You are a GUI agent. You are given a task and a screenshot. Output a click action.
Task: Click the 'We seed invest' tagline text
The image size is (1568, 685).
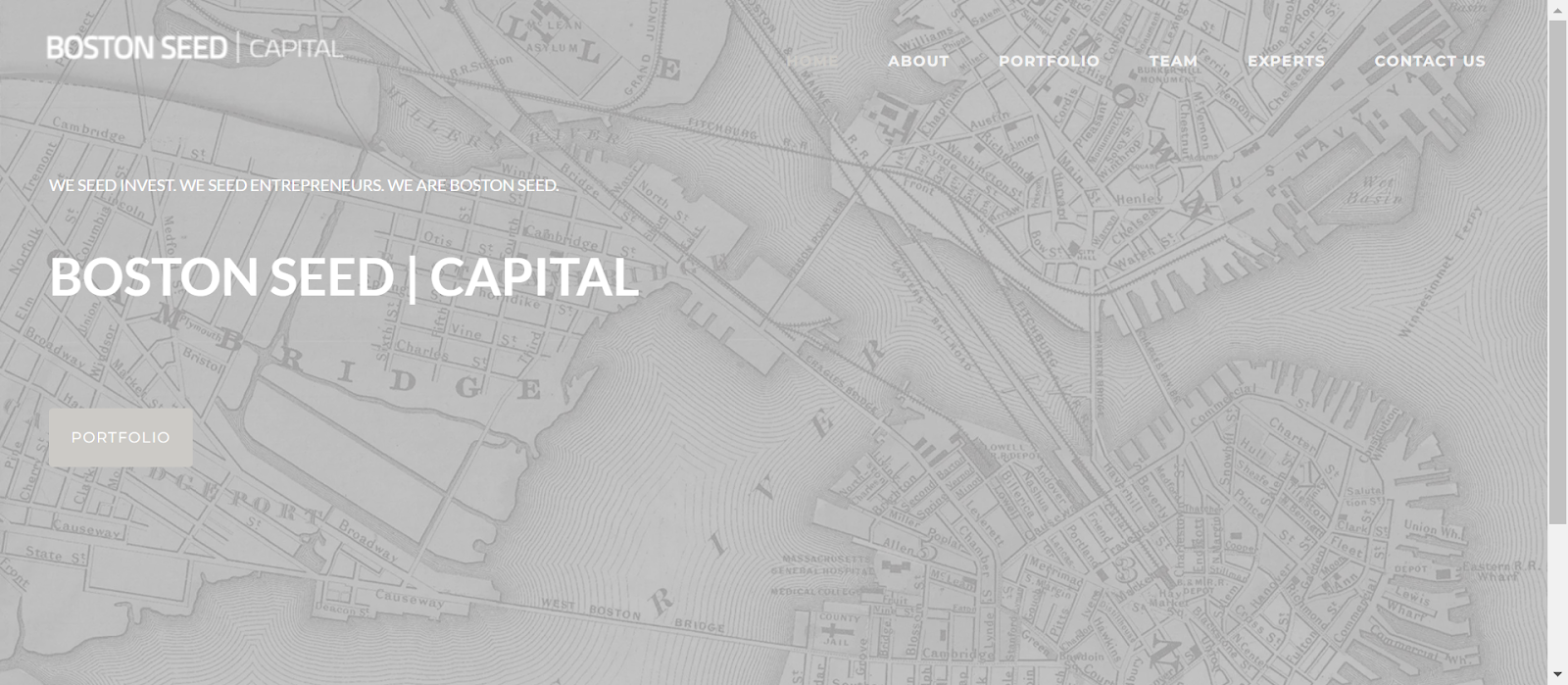click(304, 185)
